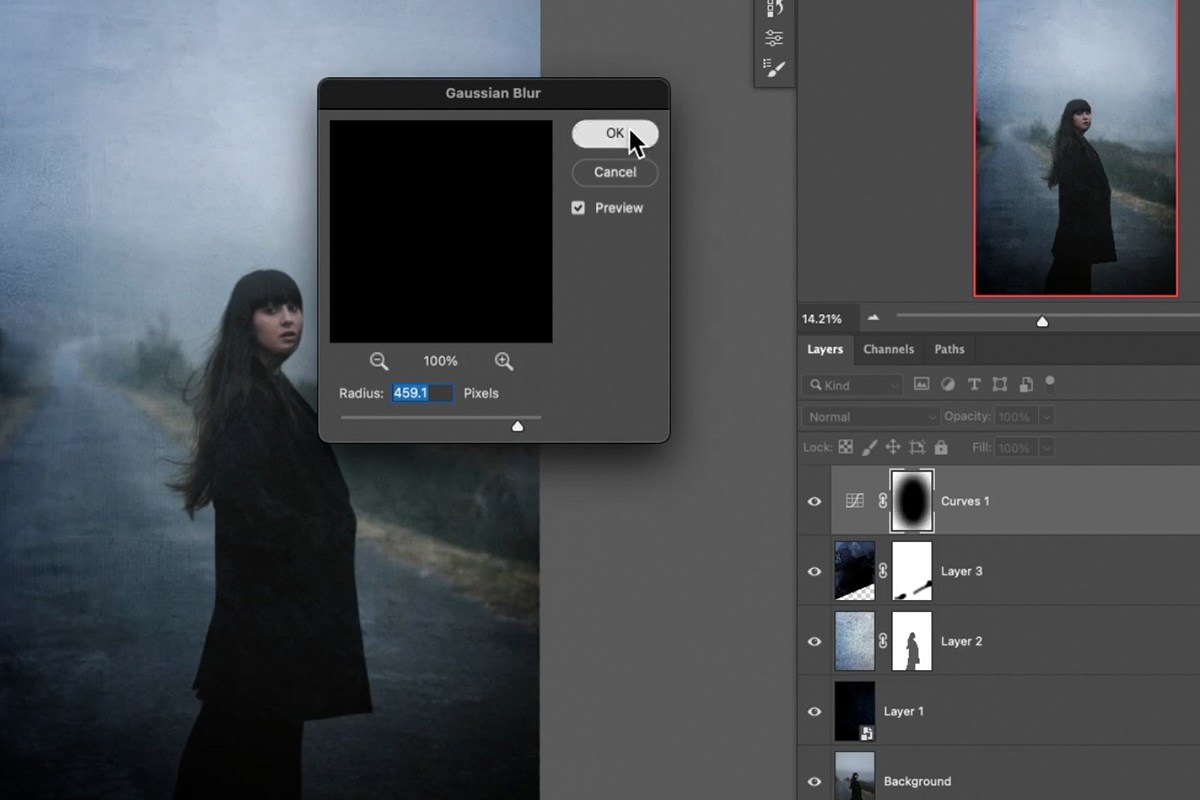Select the layer named Background
This screenshot has height=800, width=1200.
tap(917, 781)
